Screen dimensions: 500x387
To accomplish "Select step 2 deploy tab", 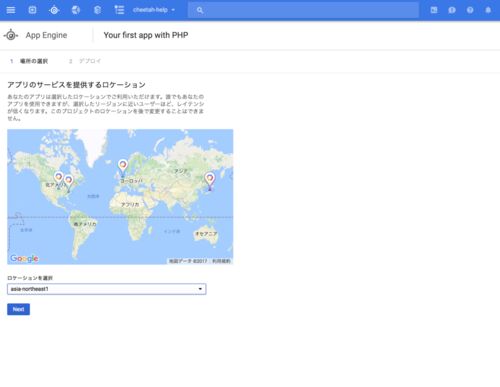I will click(x=85, y=61).
